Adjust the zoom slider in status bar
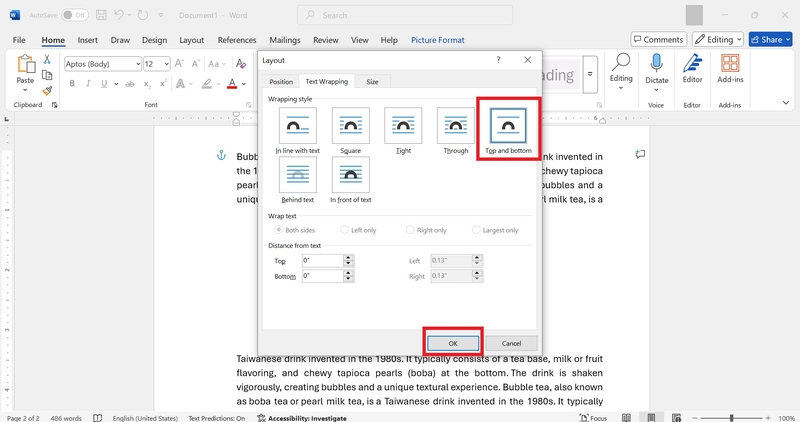Image resolution: width=800 pixels, height=422 pixels. (x=731, y=418)
